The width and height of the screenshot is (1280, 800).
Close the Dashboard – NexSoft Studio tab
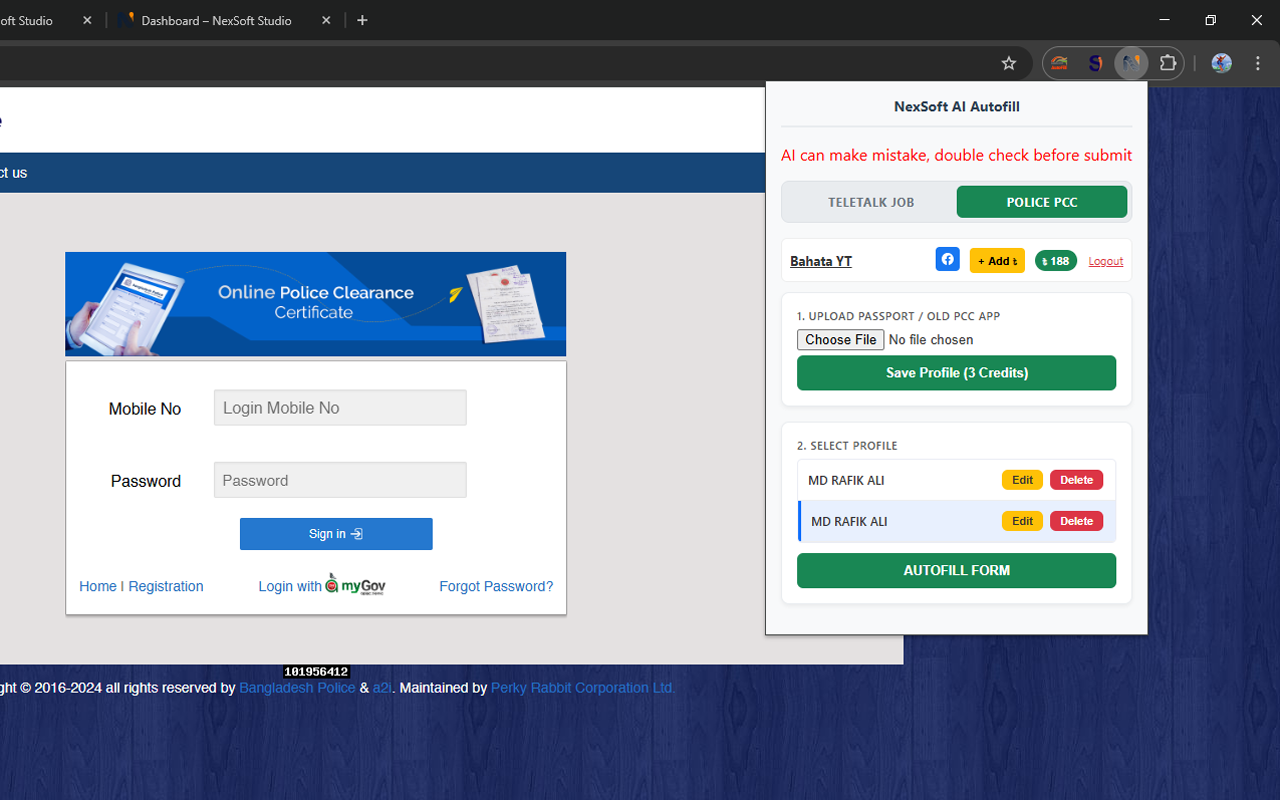tap(326, 20)
